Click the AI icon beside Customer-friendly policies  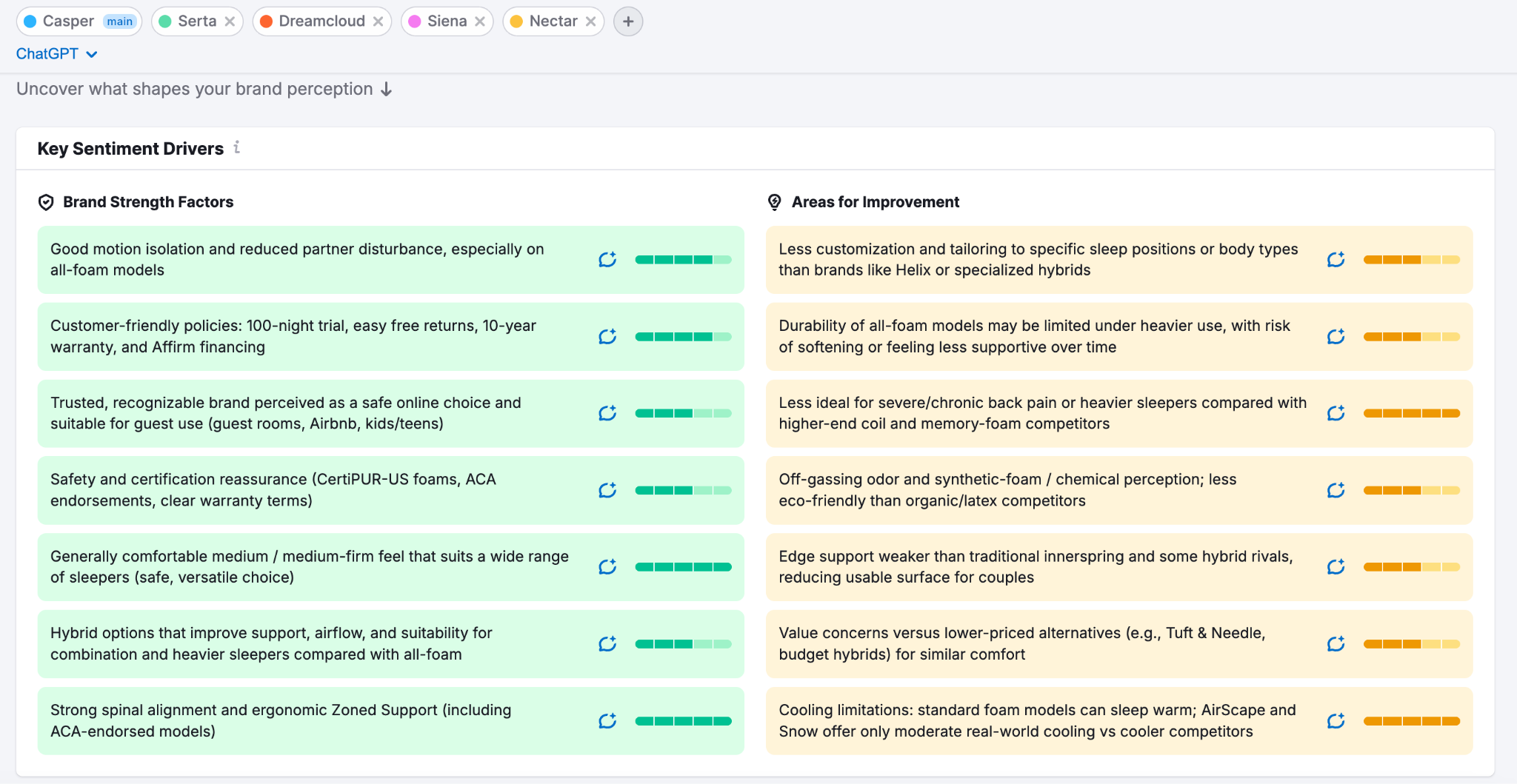pyautogui.click(x=607, y=337)
